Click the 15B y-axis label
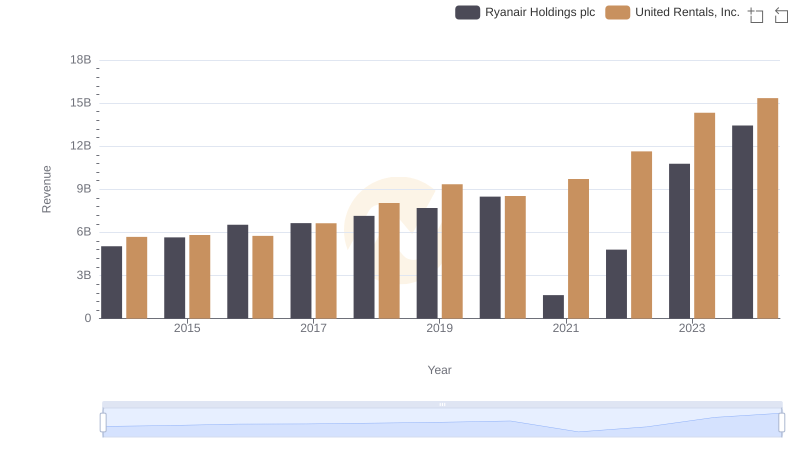Screen dimensions: 800x461 [81, 103]
